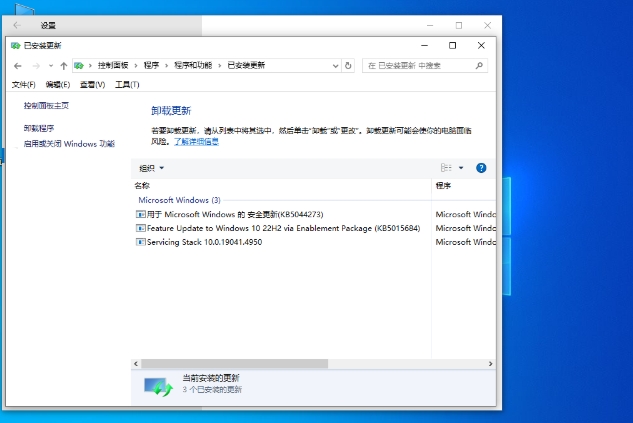633x423 pixels.
Task: Click the refresh icon beside the address bar
Action: pos(348,65)
